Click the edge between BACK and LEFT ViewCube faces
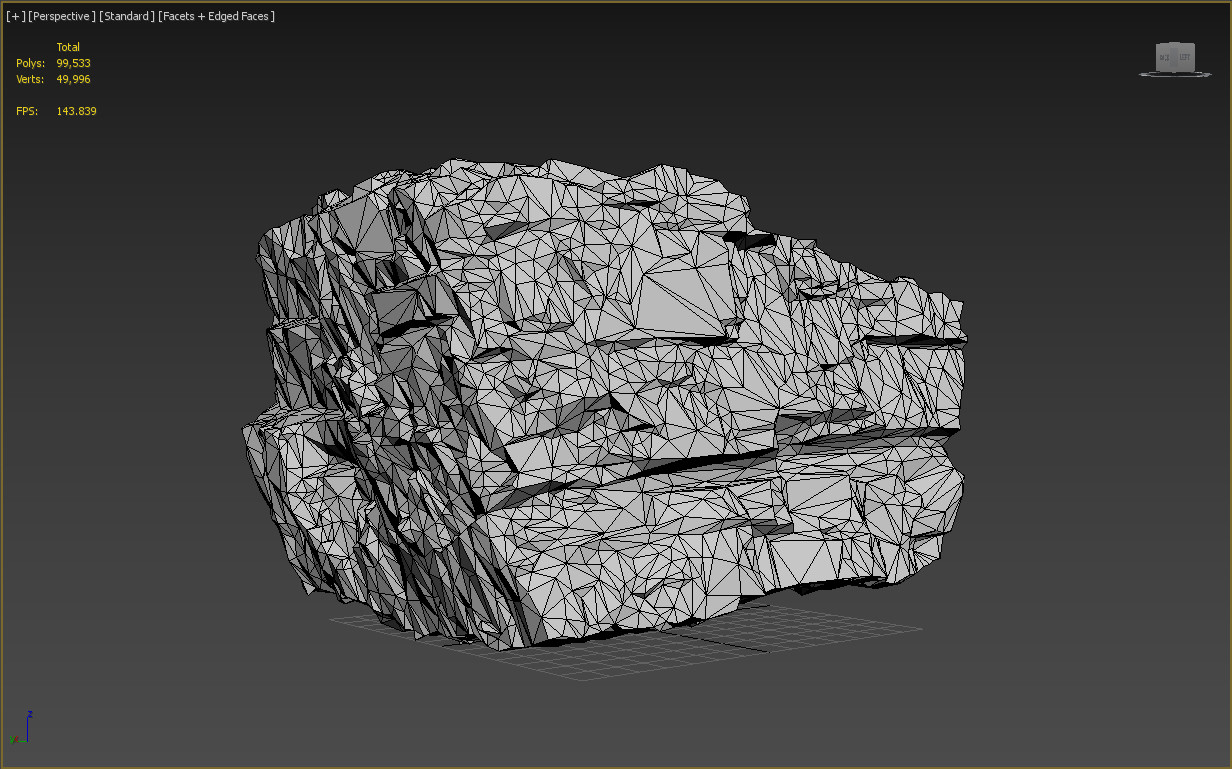Viewport: 1232px width, 769px height. tap(1173, 56)
